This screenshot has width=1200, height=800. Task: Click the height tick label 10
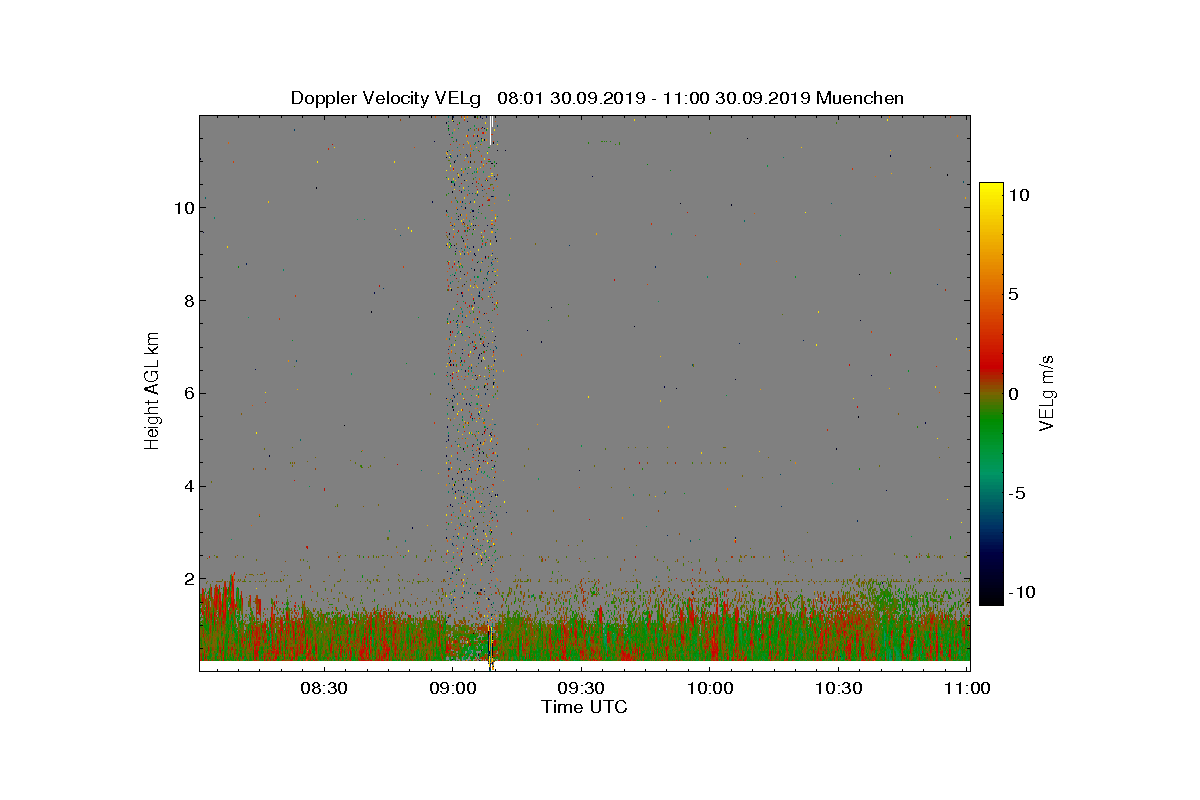tap(183, 208)
